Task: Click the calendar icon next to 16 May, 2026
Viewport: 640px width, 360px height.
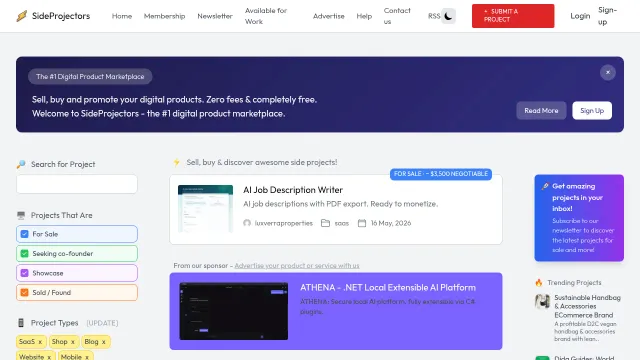Action: (x=362, y=223)
